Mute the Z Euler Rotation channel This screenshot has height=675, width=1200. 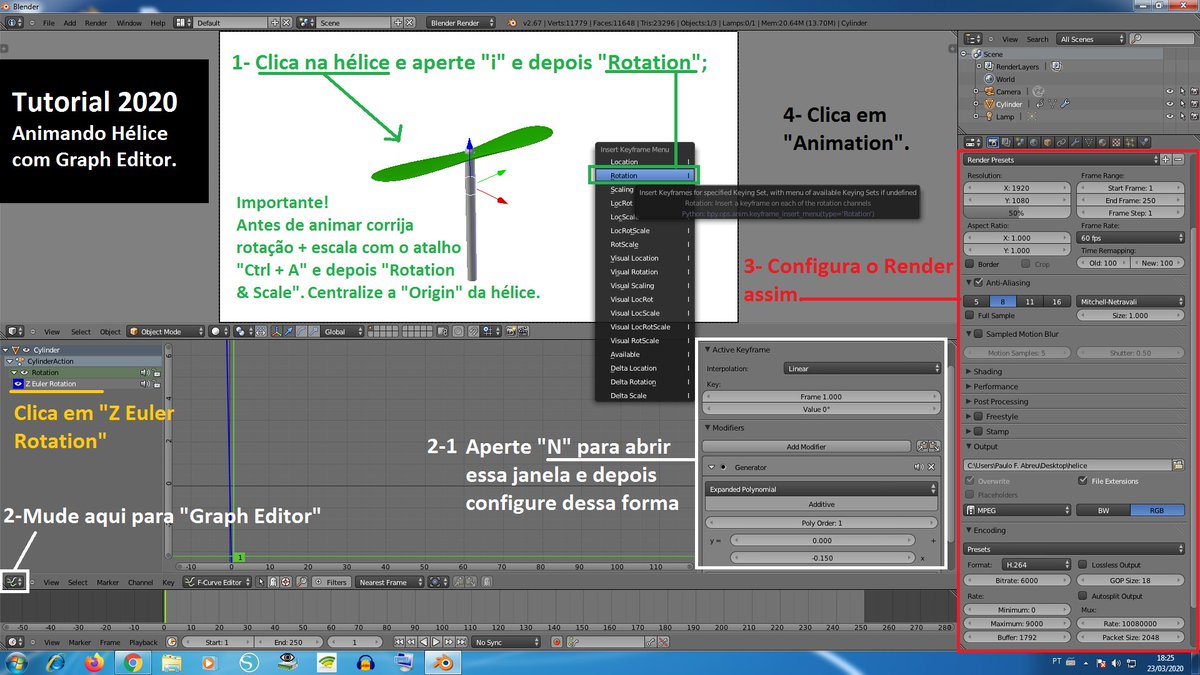[145, 384]
